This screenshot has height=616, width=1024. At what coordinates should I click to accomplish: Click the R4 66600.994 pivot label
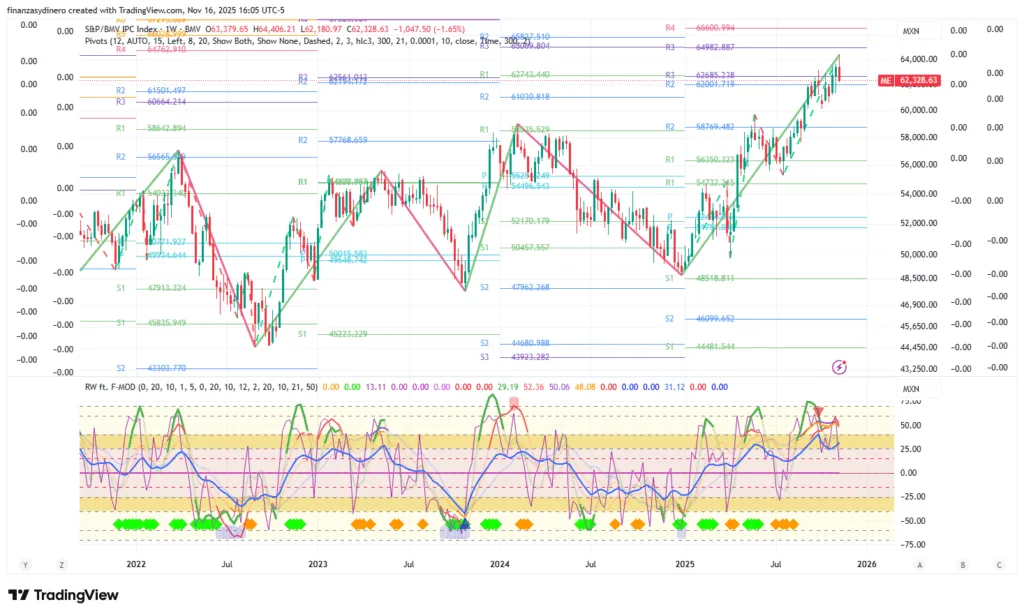(713, 28)
